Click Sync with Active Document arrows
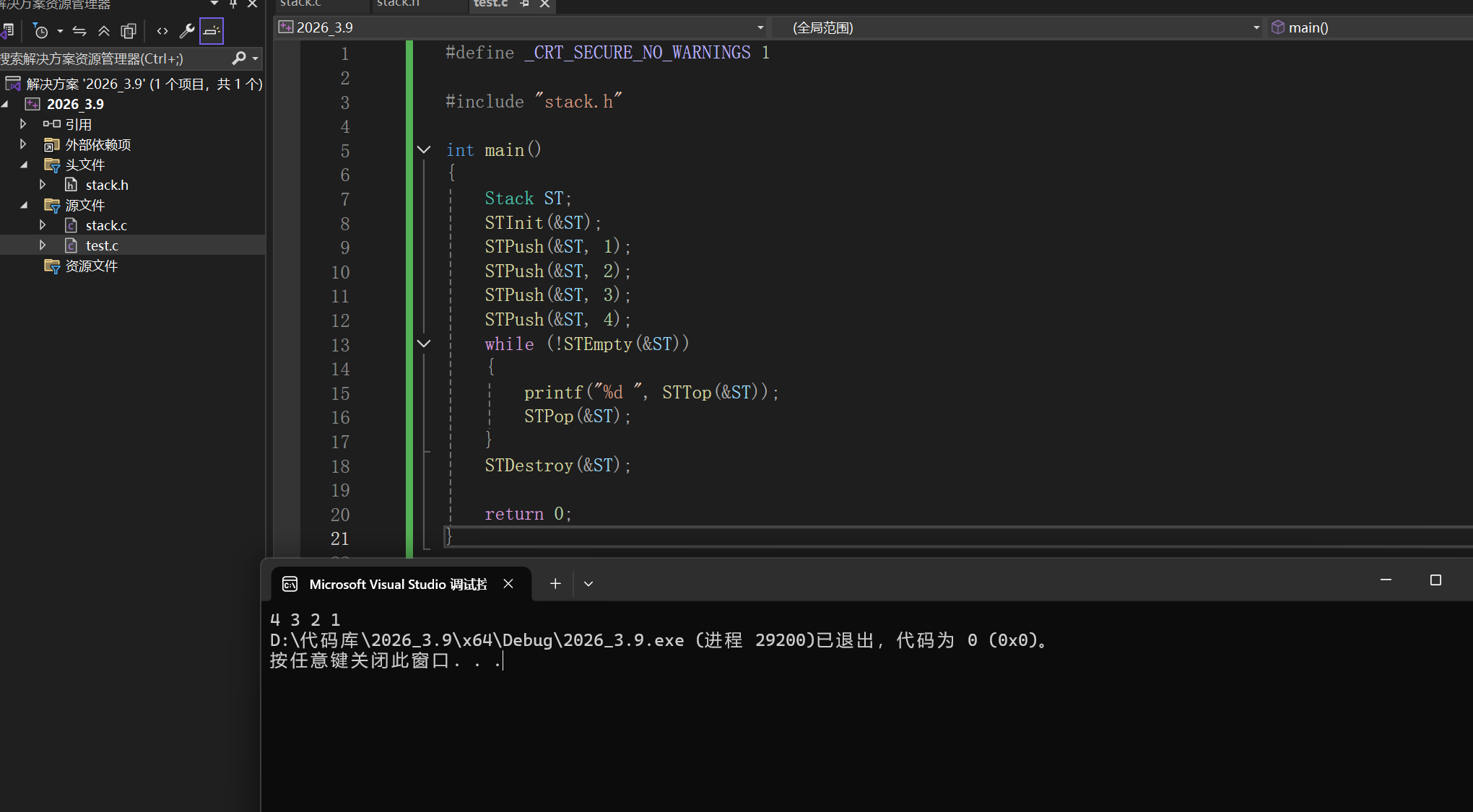Screen dimensions: 1473x812 point(79,31)
